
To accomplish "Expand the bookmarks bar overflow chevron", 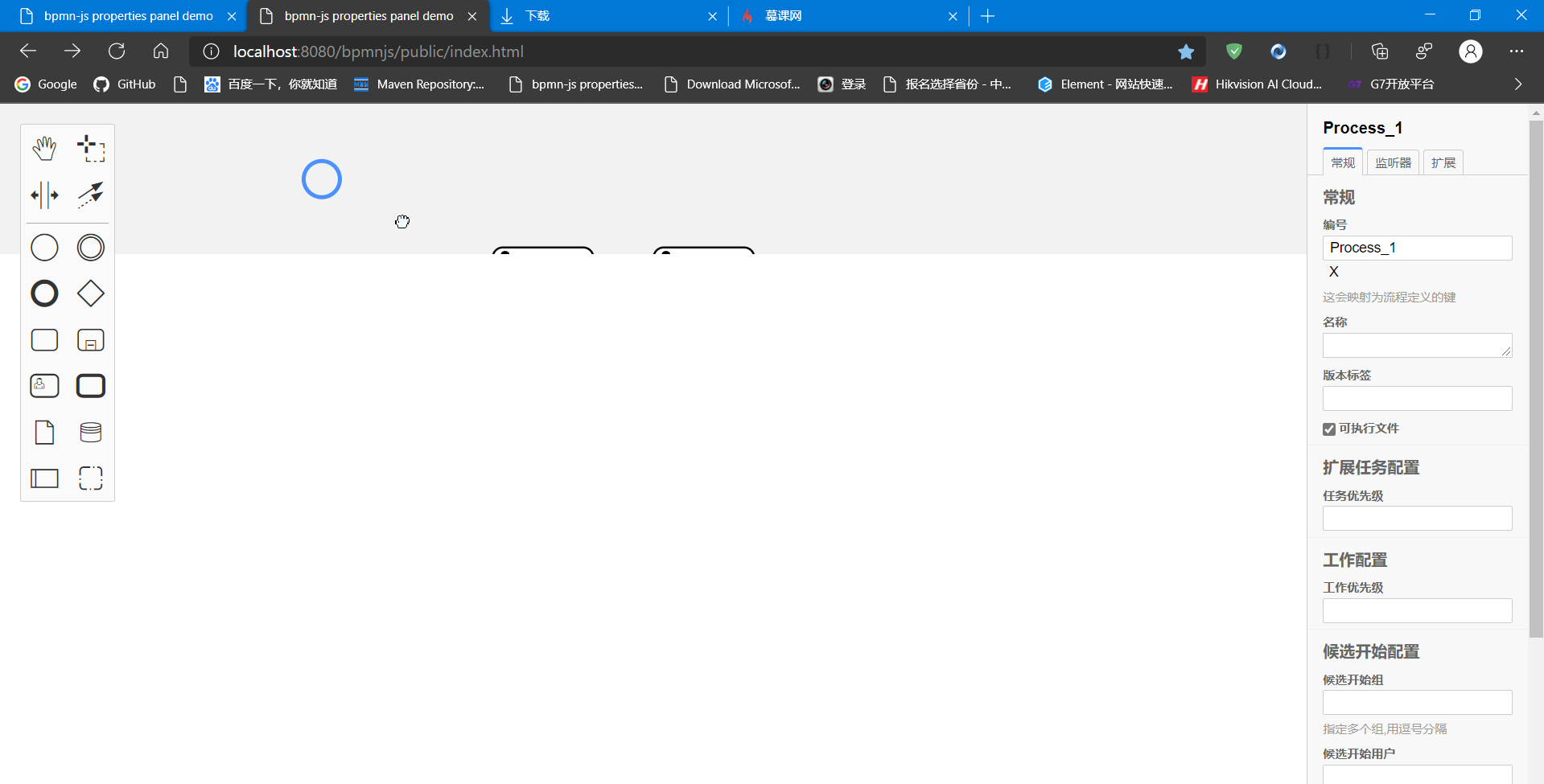I will point(1518,84).
